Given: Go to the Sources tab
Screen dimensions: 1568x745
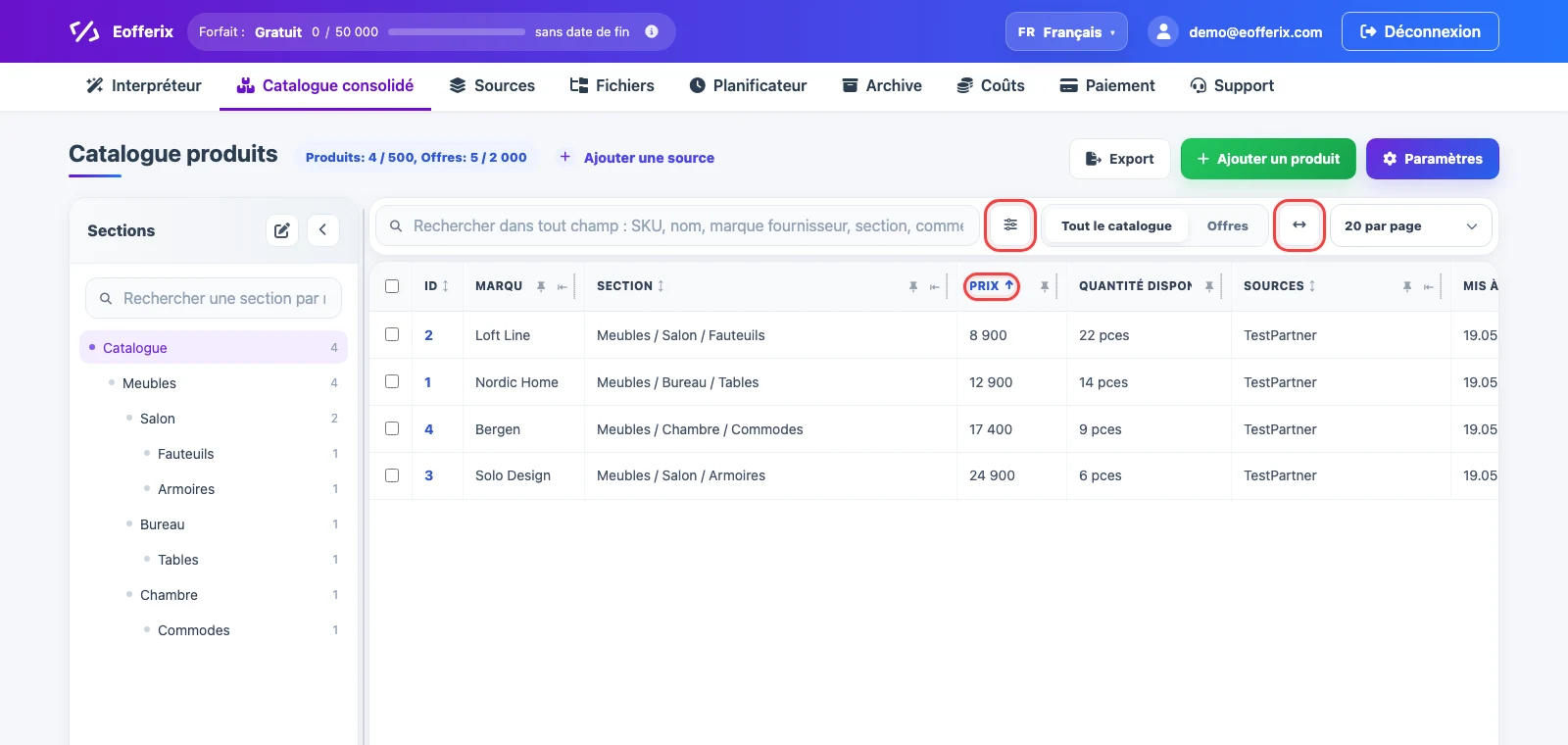Looking at the screenshot, I should [492, 85].
